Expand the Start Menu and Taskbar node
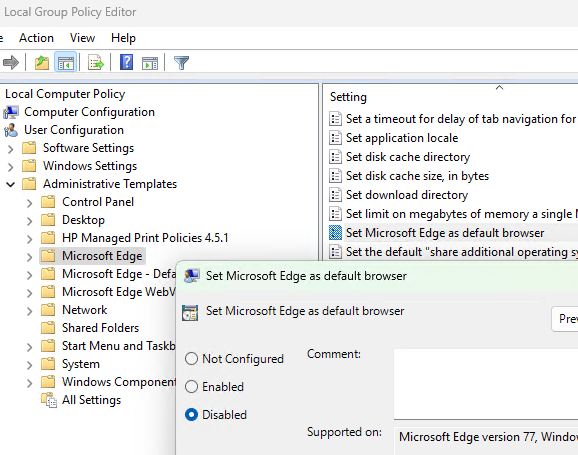Screen dimensions: 578x455 [x=29, y=347]
